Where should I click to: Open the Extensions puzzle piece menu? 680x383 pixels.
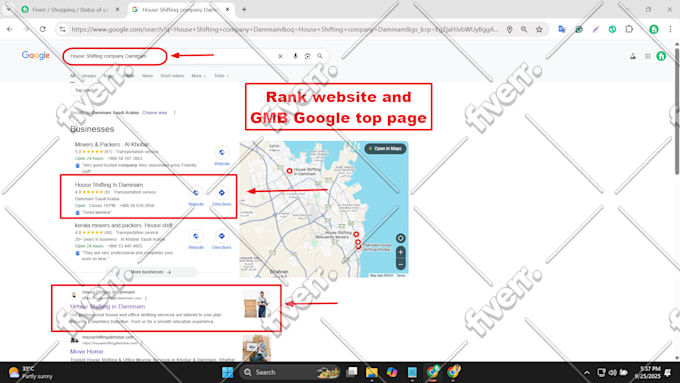(629, 29)
